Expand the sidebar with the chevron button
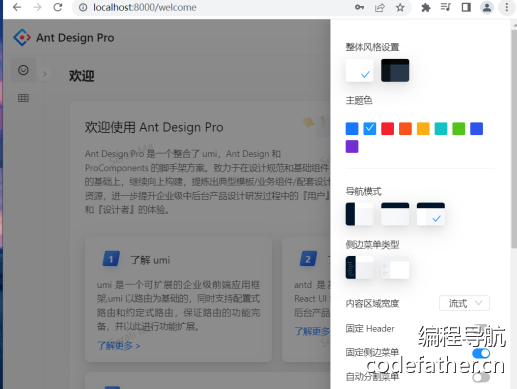517x389 pixels. pos(44,74)
